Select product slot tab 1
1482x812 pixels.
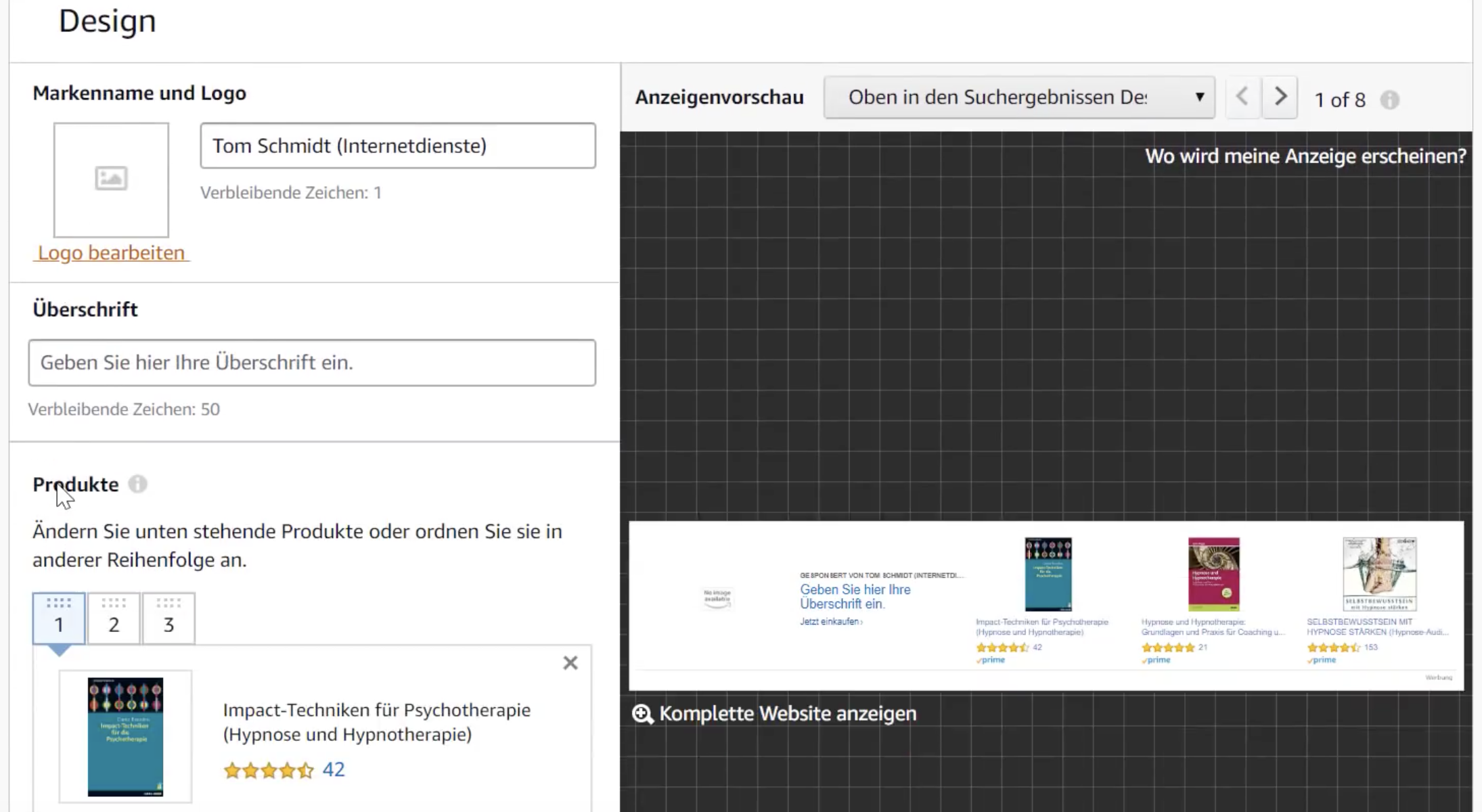click(x=59, y=618)
